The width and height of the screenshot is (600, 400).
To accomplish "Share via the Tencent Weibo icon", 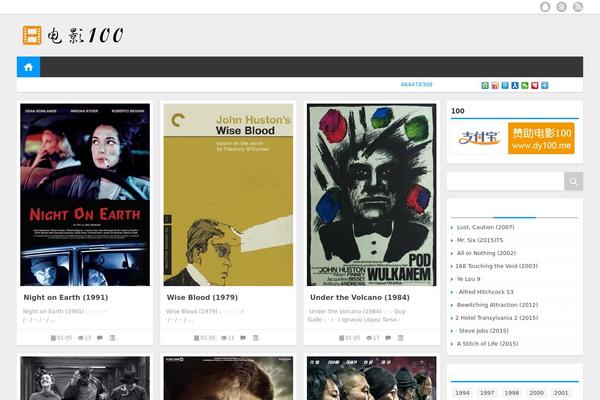I will [x=505, y=85].
